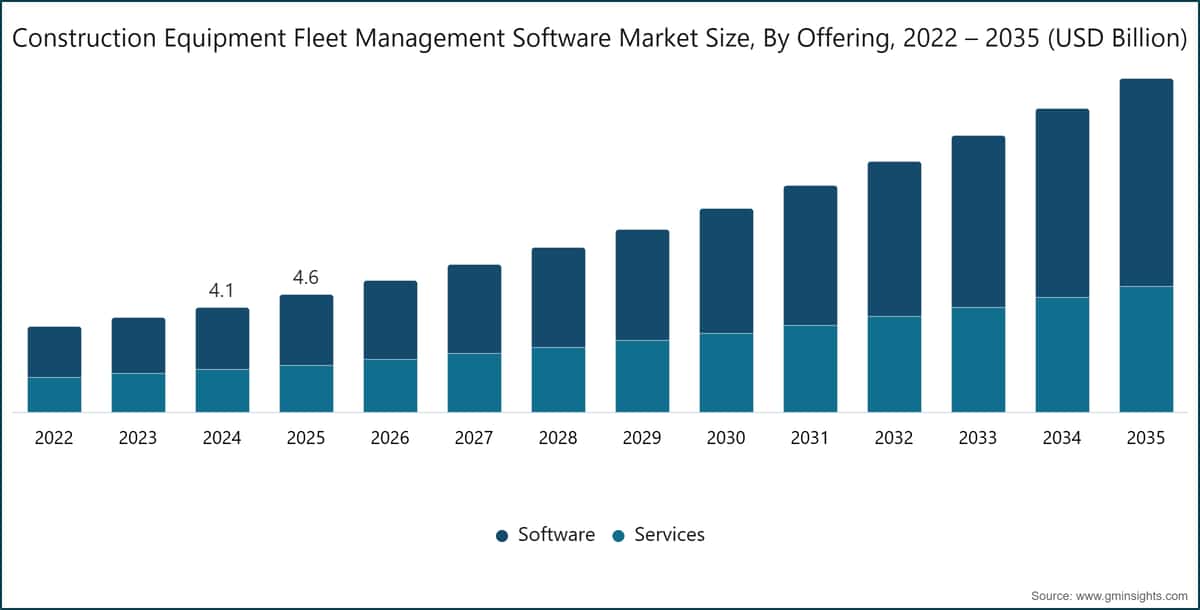Click the 4.1 data label above 2024
Viewport: 1200px width, 610px height.
click(221, 291)
